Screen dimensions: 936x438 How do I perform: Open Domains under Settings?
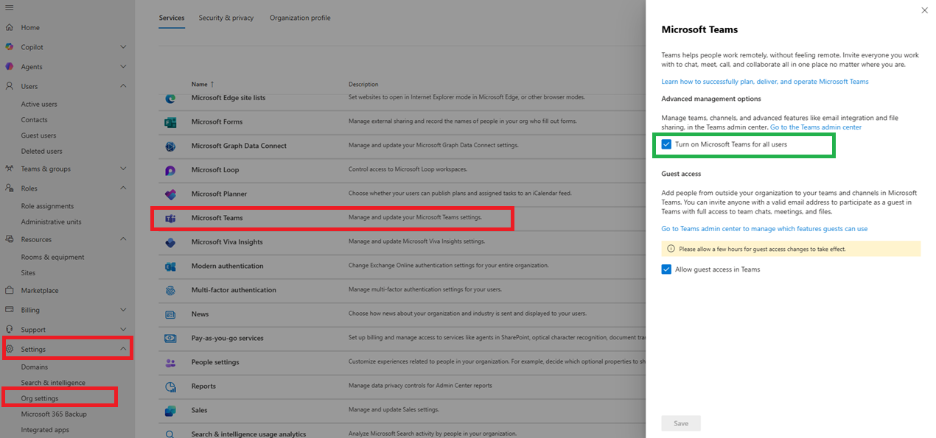(x=35, y=367)
